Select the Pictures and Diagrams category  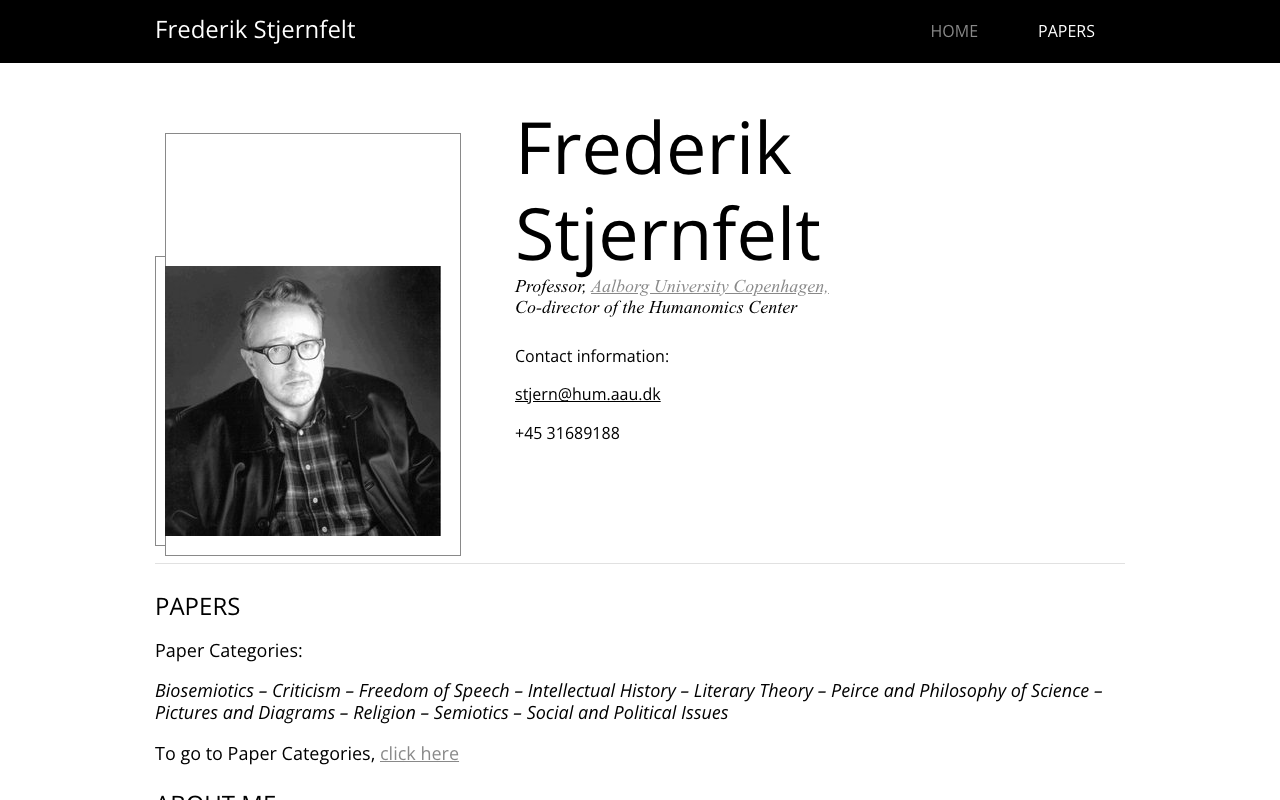(245, 712)
